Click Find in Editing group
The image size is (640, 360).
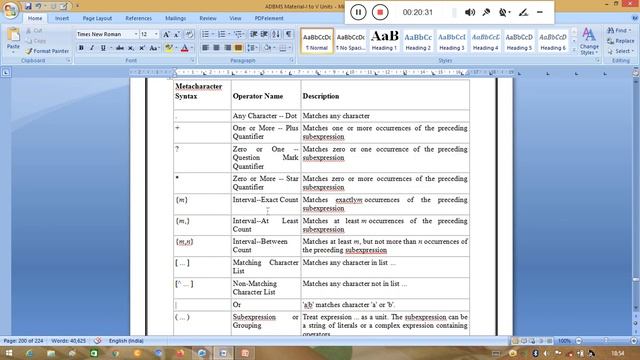pyautogui.click(x=619, y=31)
